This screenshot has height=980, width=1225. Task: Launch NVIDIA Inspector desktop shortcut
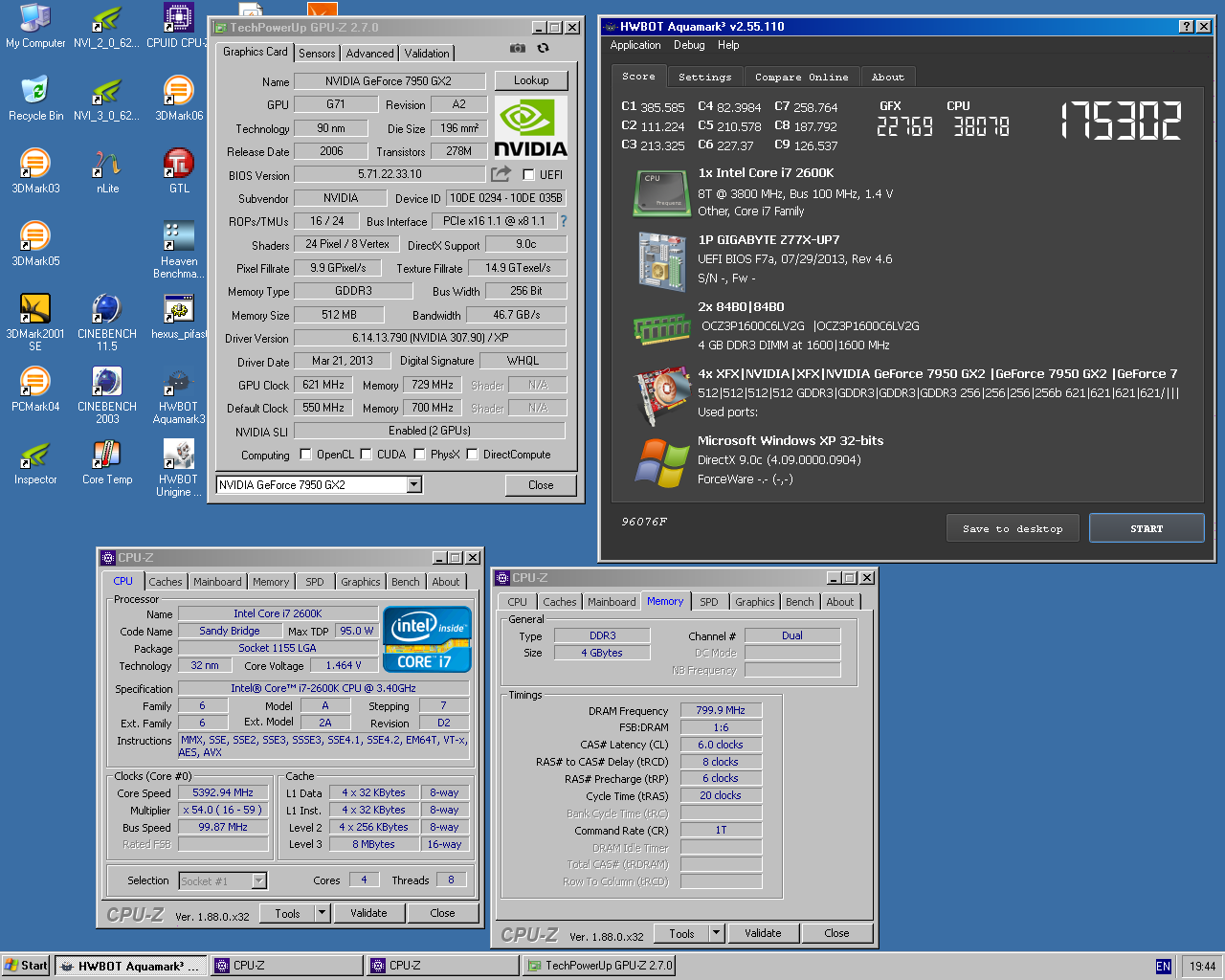[35, 463]
